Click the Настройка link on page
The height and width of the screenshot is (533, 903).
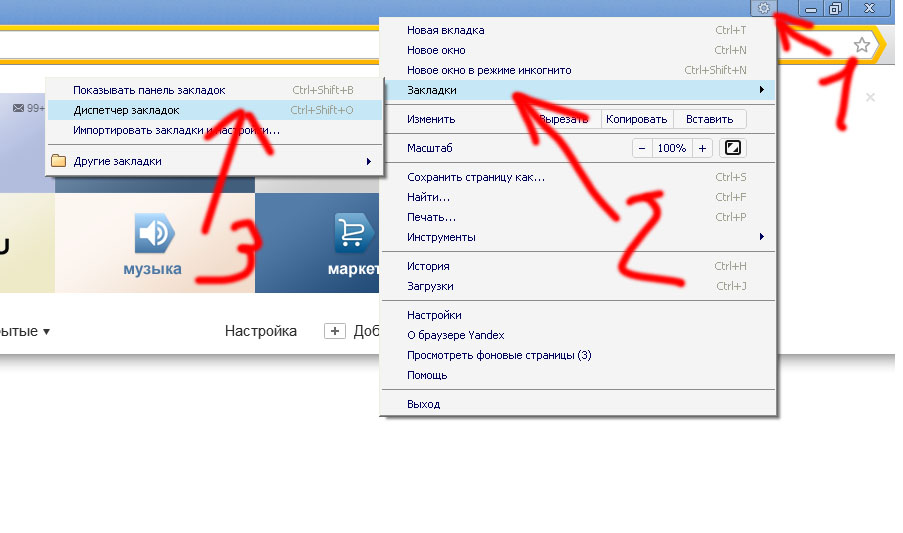point(260,331)
